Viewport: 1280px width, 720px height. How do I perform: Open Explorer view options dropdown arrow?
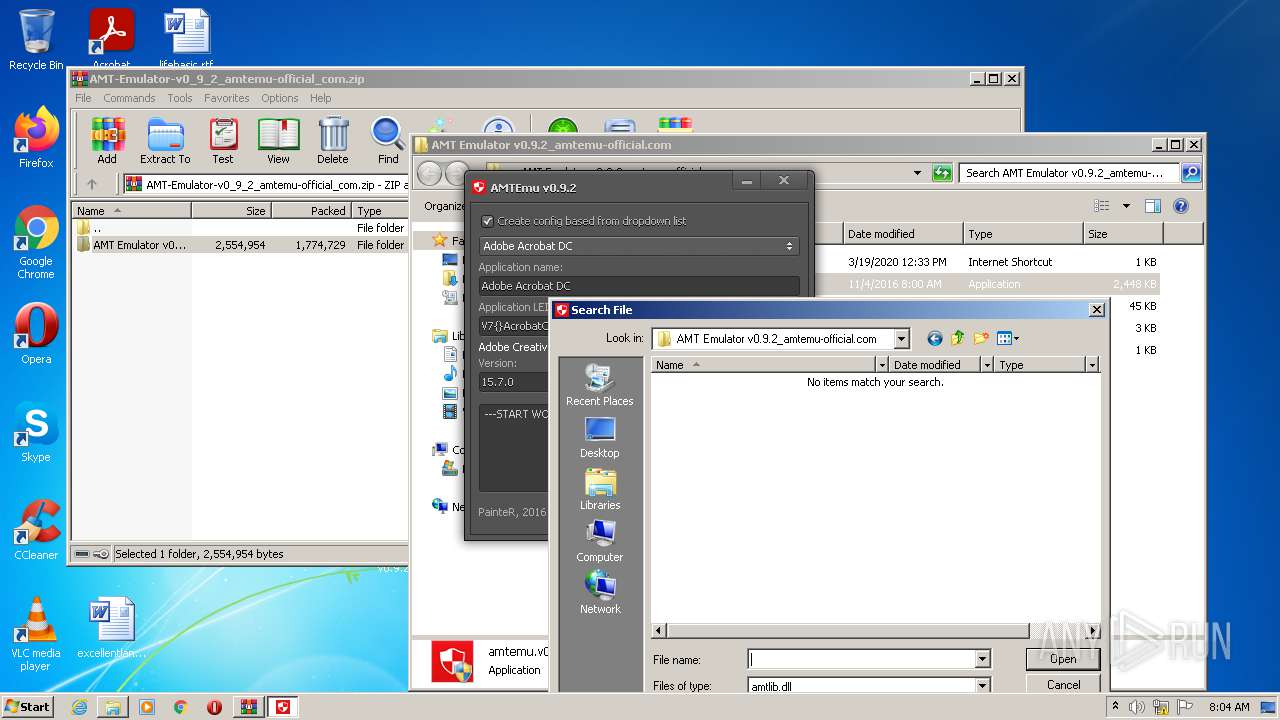tap(1126, 206)
